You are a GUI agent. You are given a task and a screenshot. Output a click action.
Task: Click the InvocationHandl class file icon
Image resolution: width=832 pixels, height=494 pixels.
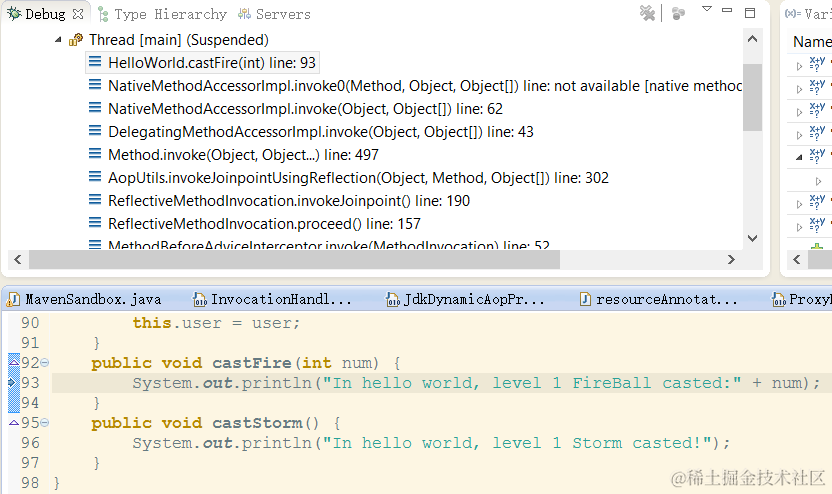[200, 300]
